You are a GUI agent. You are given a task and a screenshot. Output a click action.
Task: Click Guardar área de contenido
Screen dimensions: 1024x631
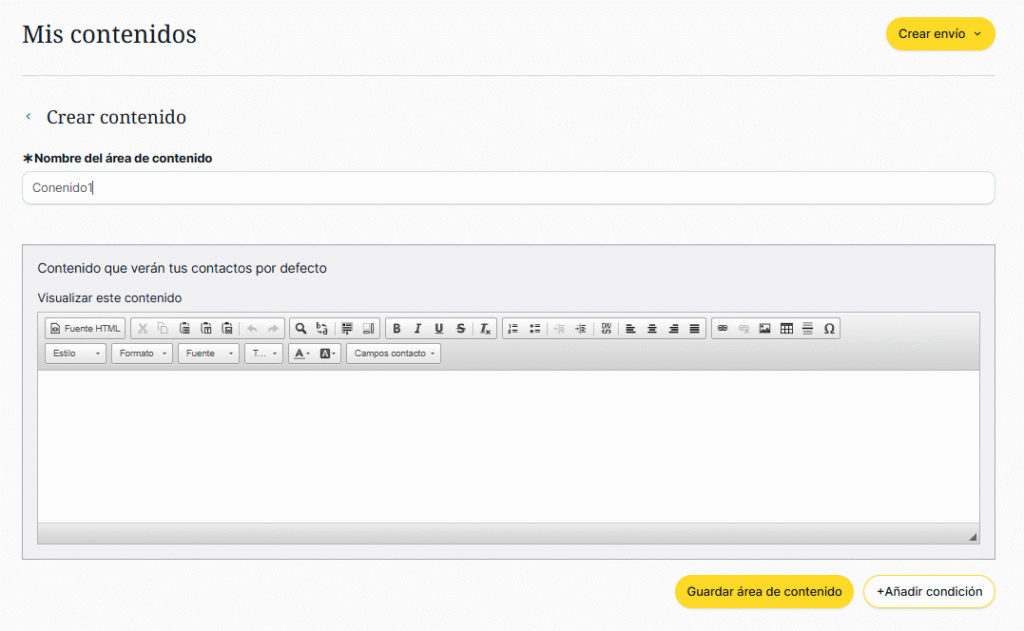(764, 591)
